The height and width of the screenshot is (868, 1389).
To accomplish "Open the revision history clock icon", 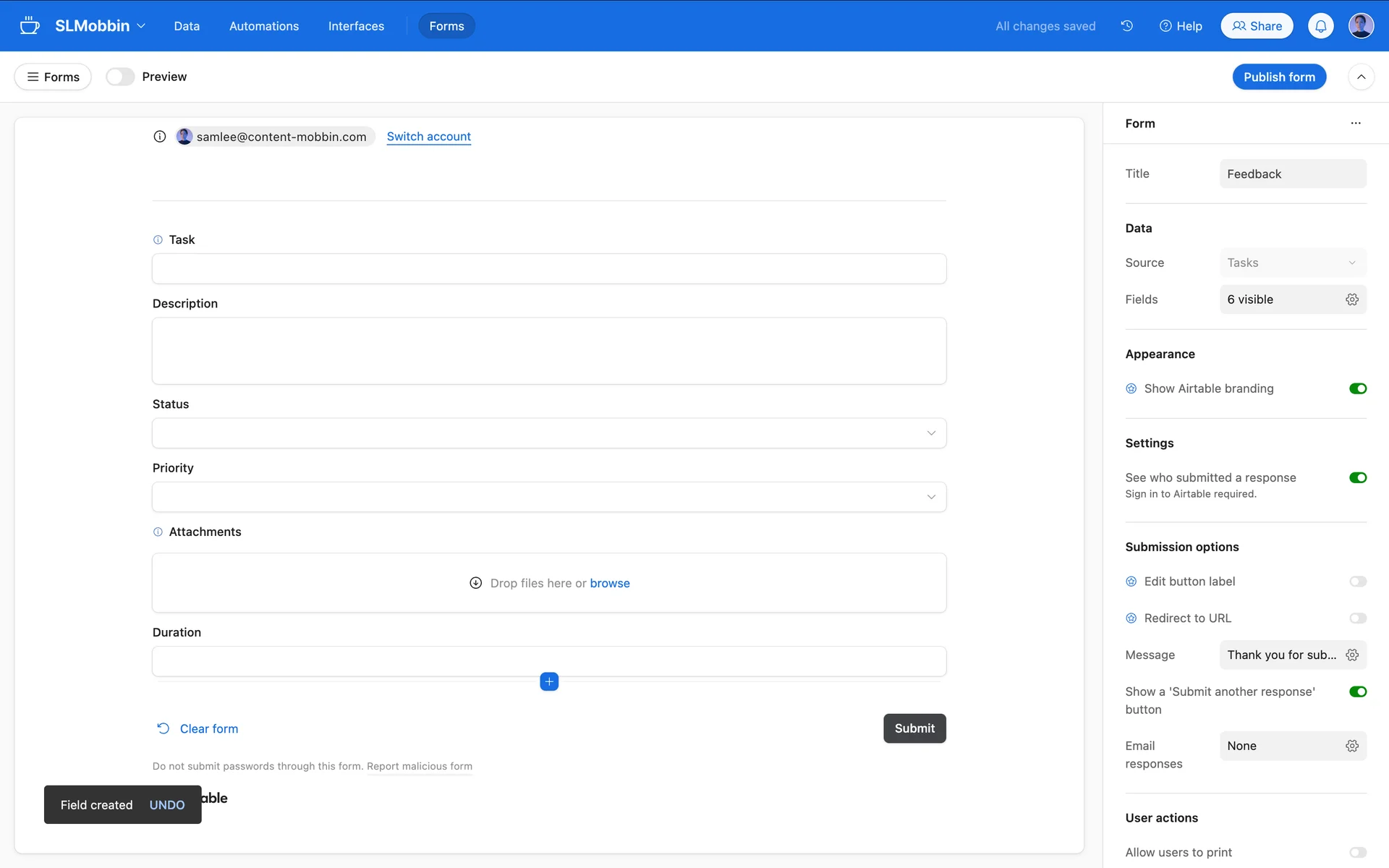I will (x=1126, y=26).
